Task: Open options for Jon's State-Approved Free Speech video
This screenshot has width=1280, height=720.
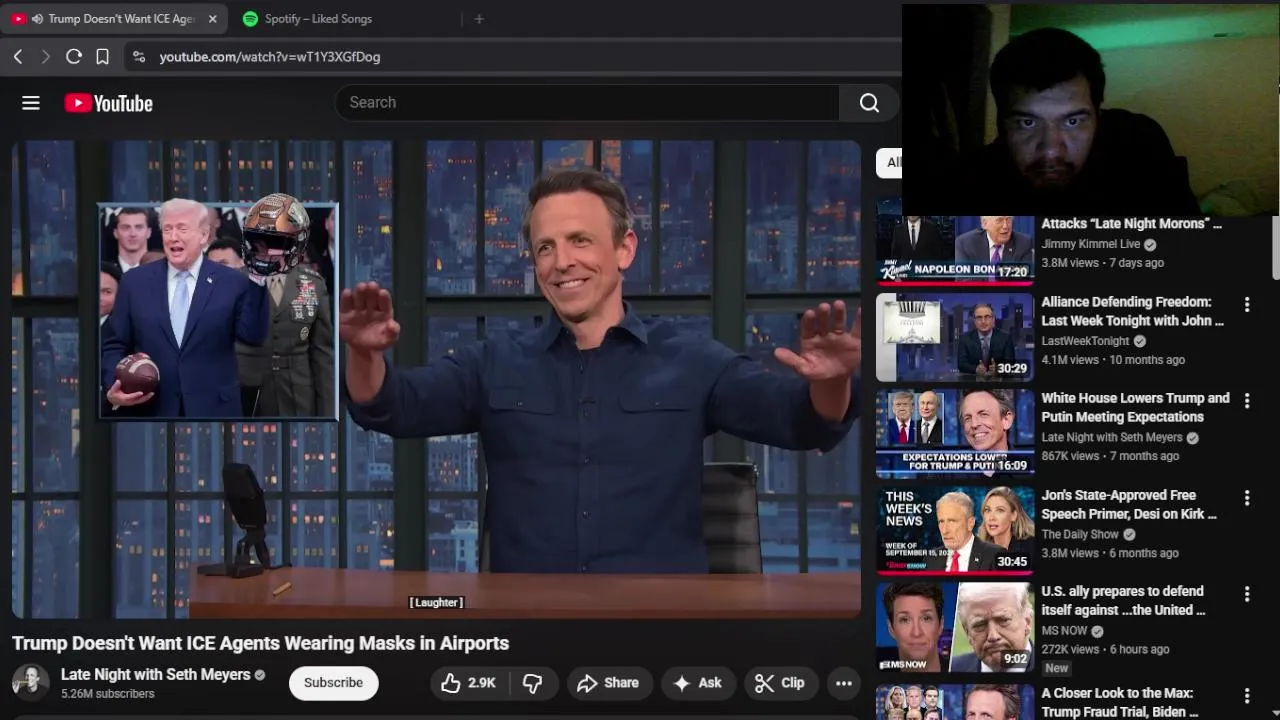Action: (1247, 498)
